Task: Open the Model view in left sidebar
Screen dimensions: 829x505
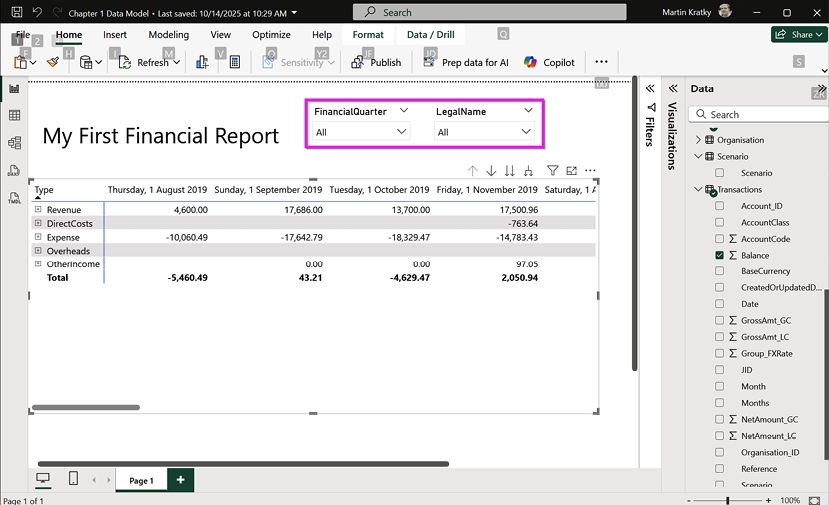Action: point(15,143)
